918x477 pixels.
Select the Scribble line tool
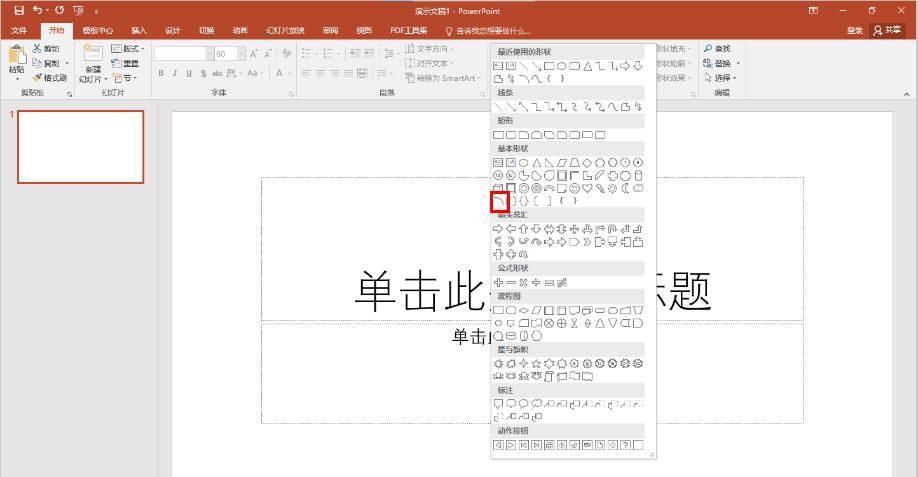tap(638, 107)
